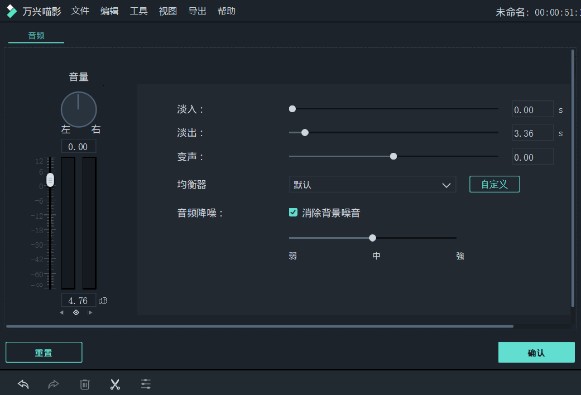Click the balance value field 0.00

[x=78, y=146]
